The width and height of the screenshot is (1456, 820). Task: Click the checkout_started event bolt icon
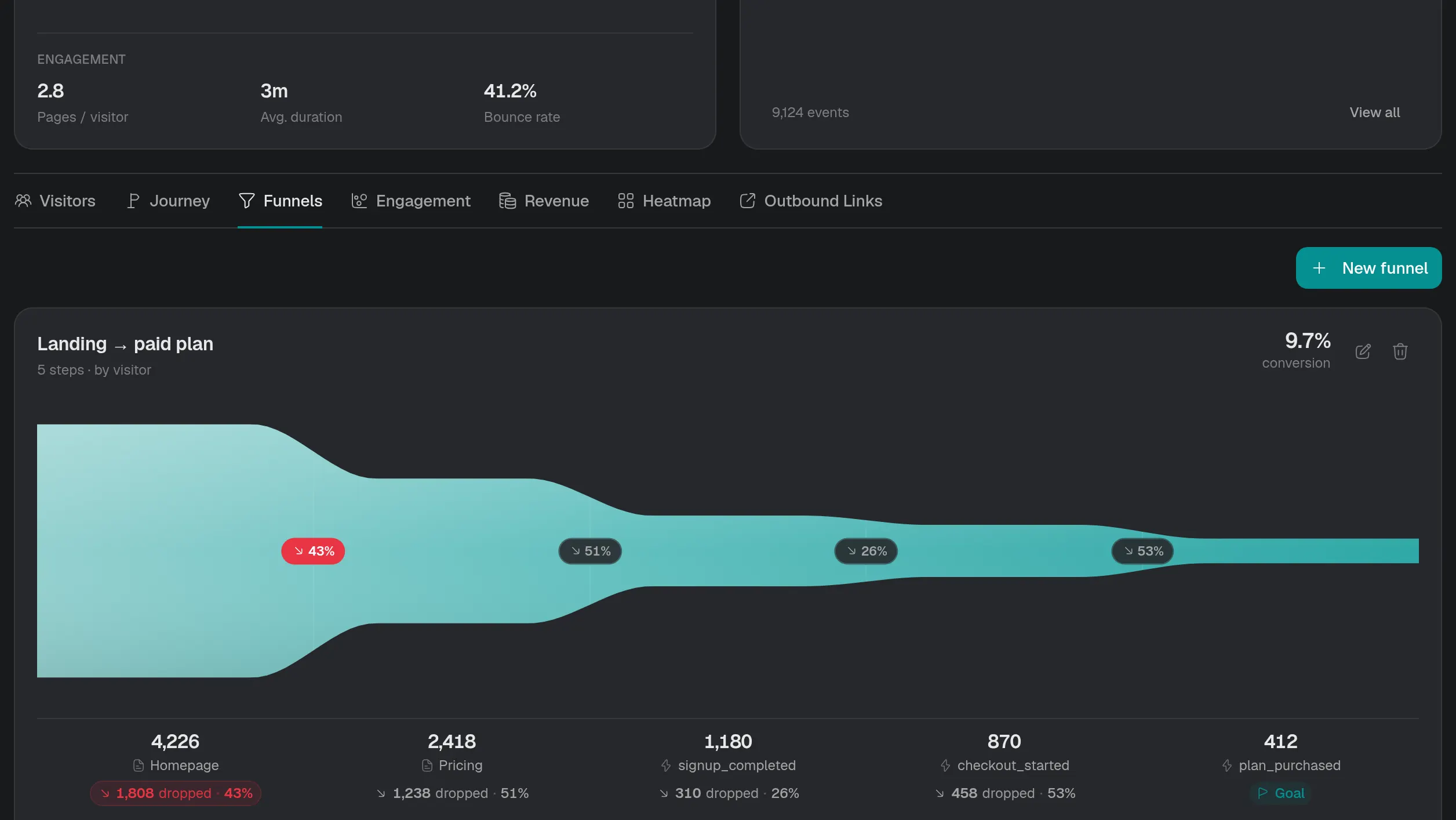pyautogui.click(x=945, y=765)
